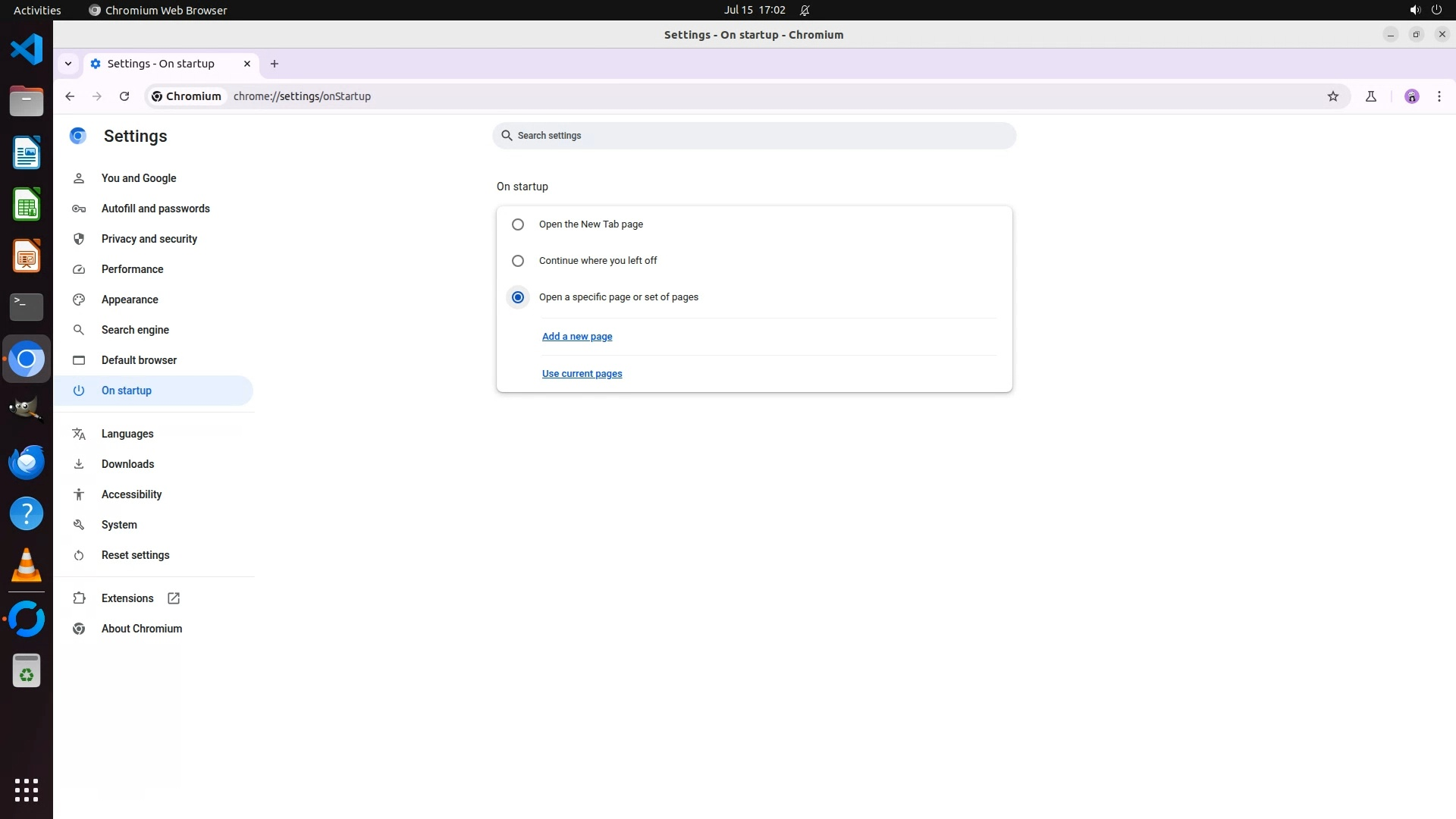Open a new tab with plus button
Image resolution: width=1456 pixels, height=819 pixels.
click(x=275, y=64)
